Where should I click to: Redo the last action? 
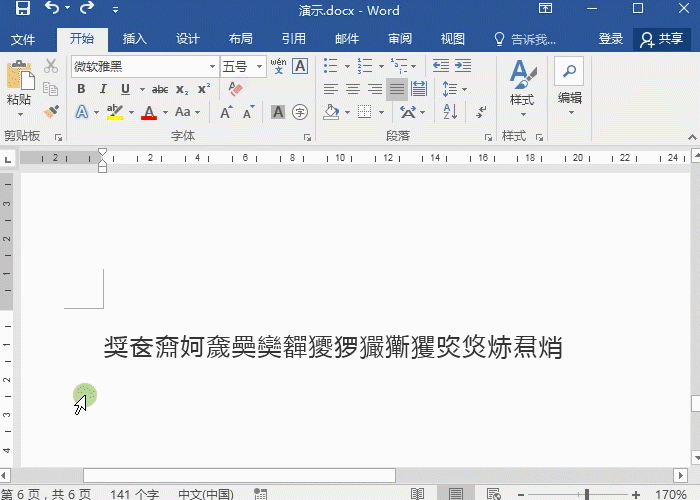coord(87,8)
